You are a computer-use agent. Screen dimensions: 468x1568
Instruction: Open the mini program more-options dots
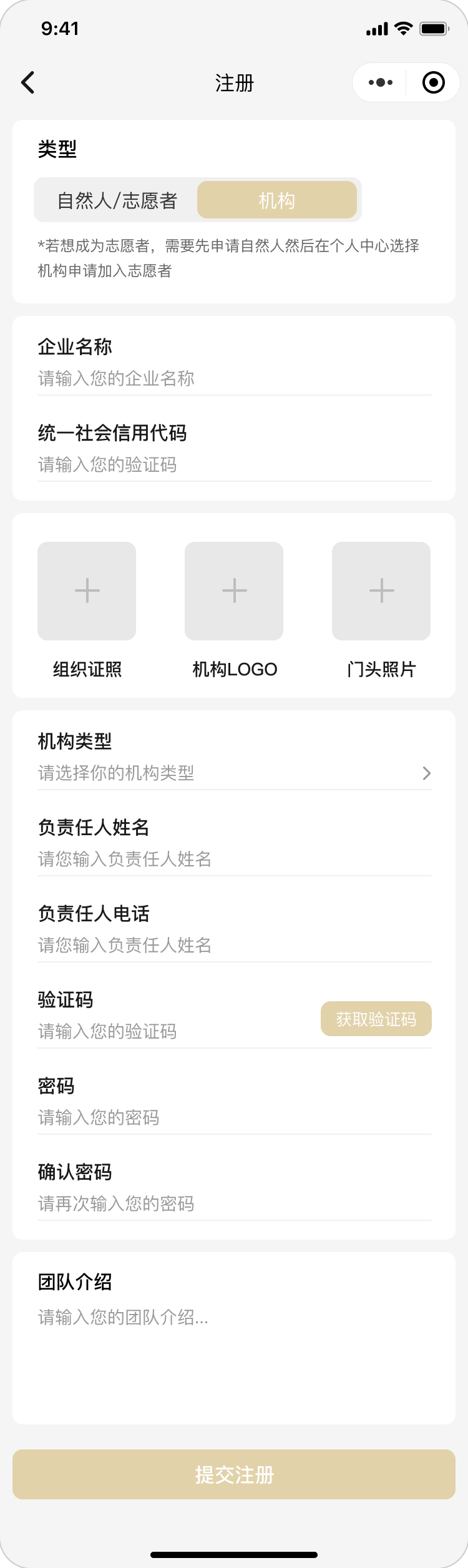click(x=381, y=82)
